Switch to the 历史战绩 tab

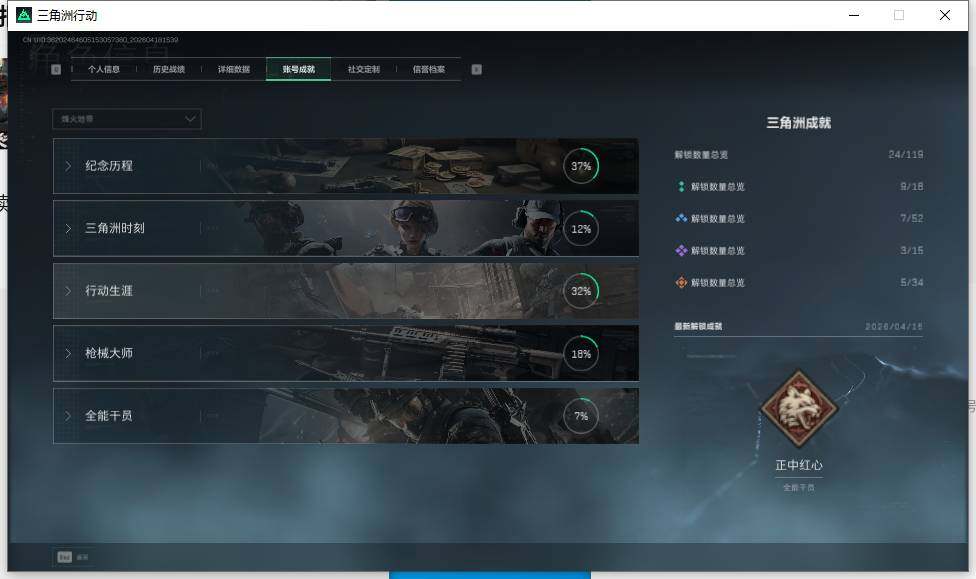[x=169, y=69]
